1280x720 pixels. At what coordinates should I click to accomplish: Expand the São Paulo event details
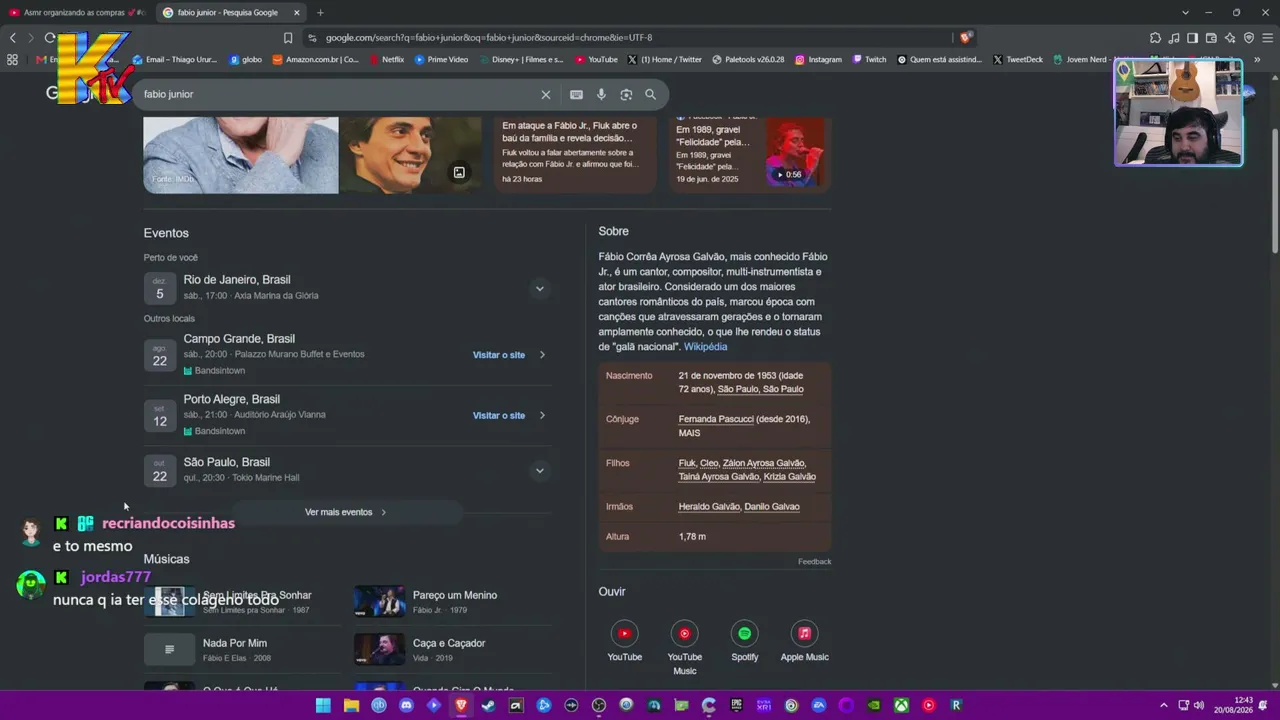pos(539,471)
